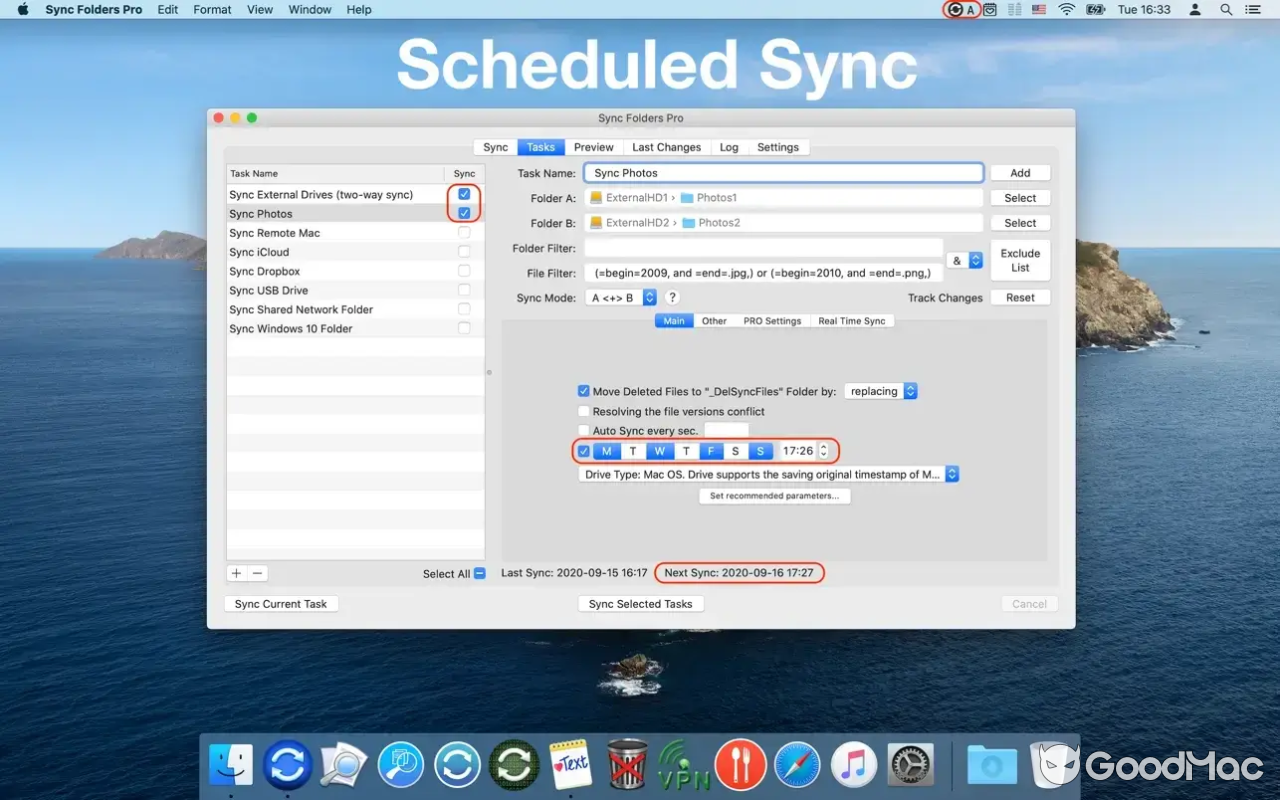This screenshot has height=800, width=1280.
Task: Open the replacing dropdown for deleted files
Action: pos(880,391)
